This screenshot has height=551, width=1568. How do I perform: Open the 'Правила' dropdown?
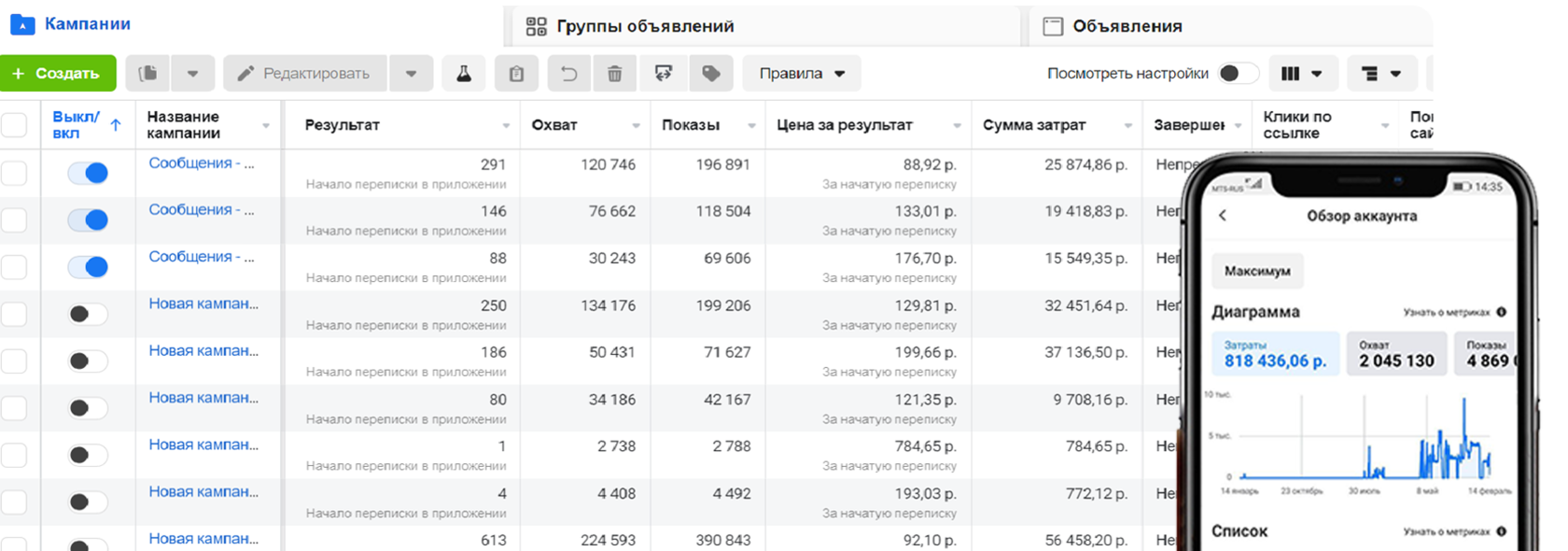point(802,74)
